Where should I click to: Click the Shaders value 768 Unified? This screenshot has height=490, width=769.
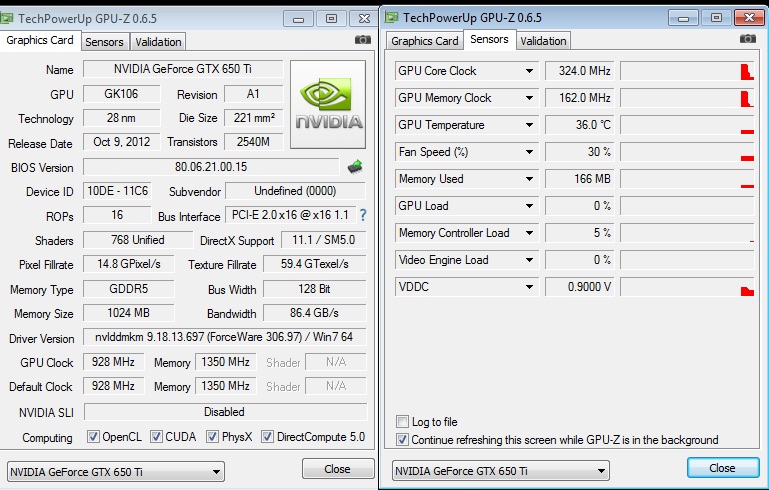(138, 240)
